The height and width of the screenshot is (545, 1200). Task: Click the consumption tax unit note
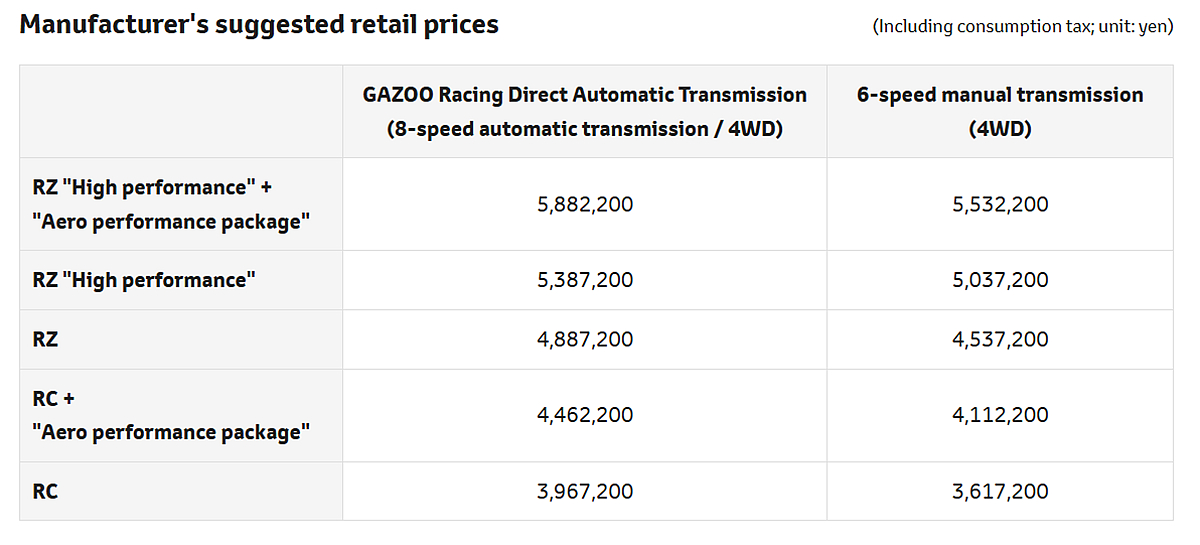(1022, 27)
